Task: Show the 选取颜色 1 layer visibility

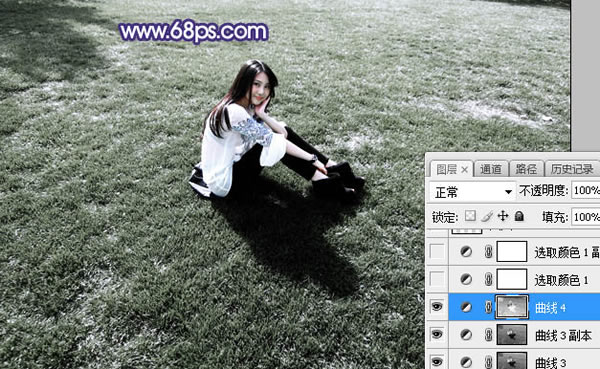Action: pos(437,279)
